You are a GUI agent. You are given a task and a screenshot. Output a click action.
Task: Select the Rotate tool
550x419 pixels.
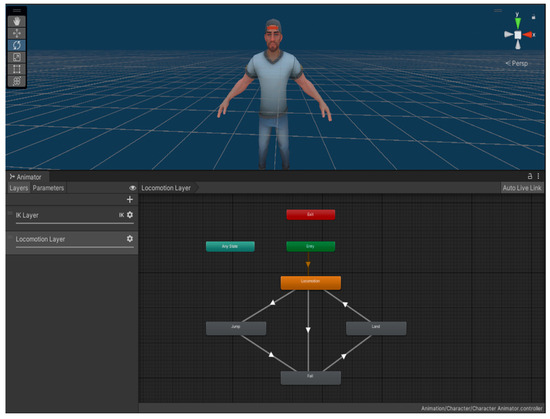[x=17, y=45]
